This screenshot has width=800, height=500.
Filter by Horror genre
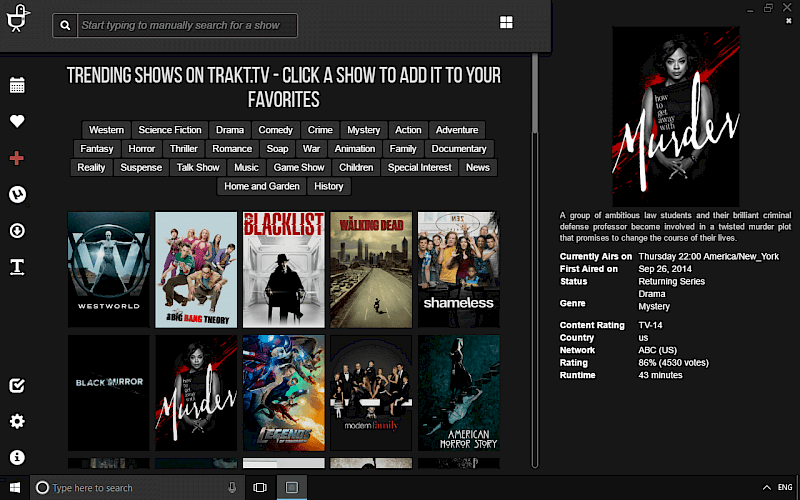click(141, 149)
